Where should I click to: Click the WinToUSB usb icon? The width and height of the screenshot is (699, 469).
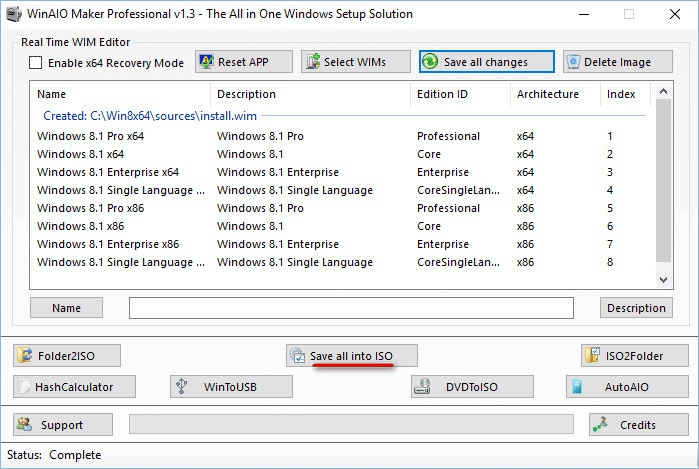tap(181, 386)
